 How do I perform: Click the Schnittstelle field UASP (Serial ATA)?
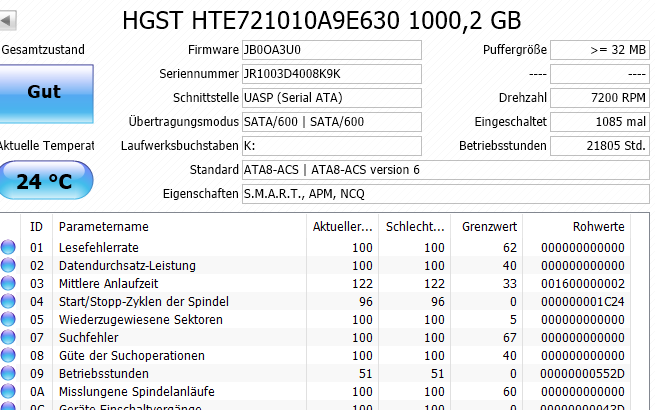[332, 98]
